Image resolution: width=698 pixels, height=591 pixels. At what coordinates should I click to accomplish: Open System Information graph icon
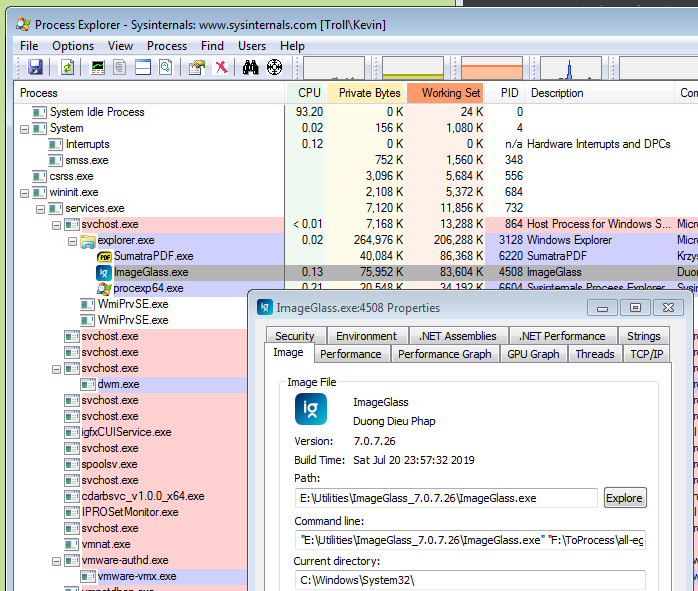pos(98,68)
